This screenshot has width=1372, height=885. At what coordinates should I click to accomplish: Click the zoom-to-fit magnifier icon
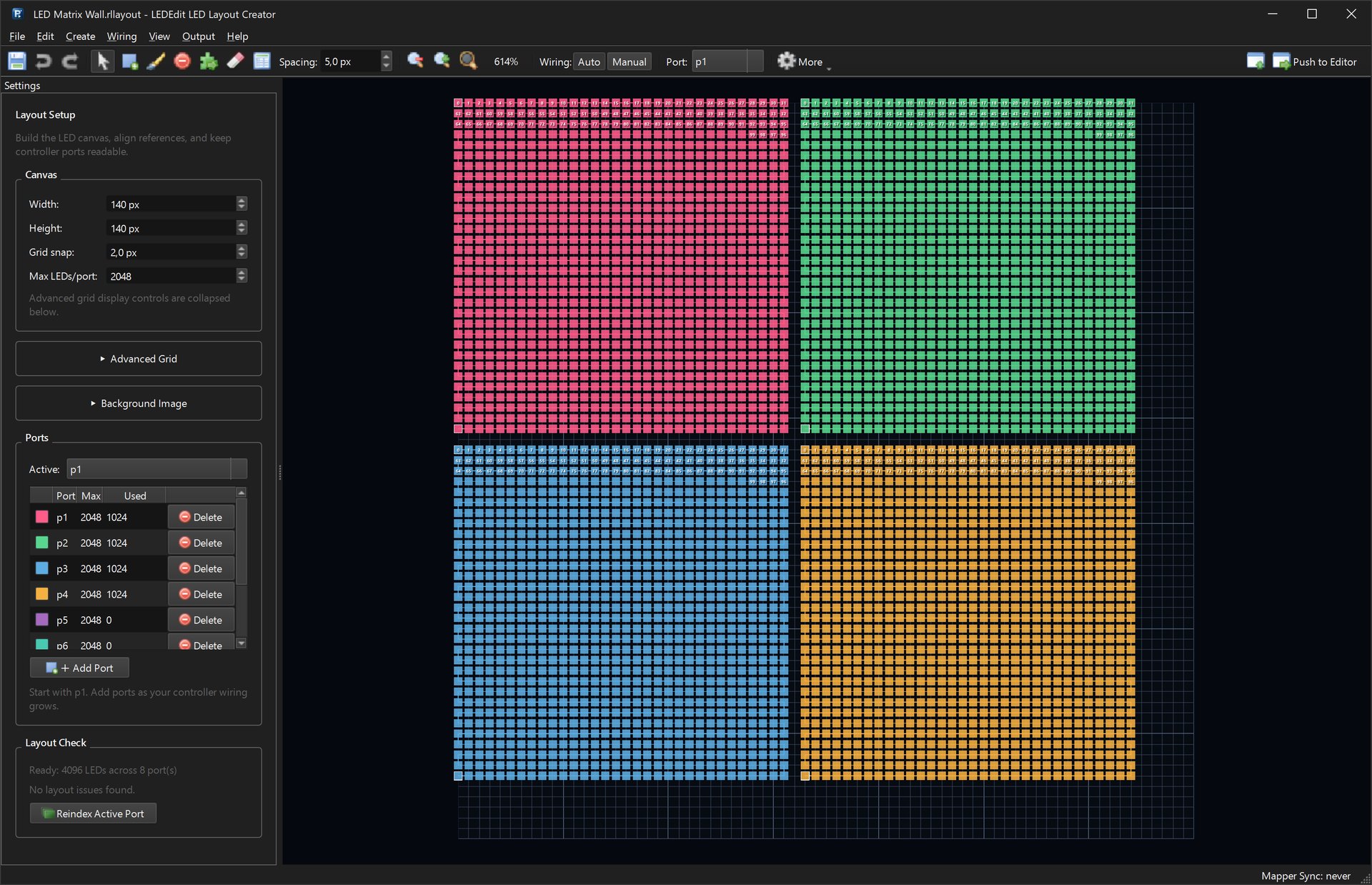coord(469,61)
